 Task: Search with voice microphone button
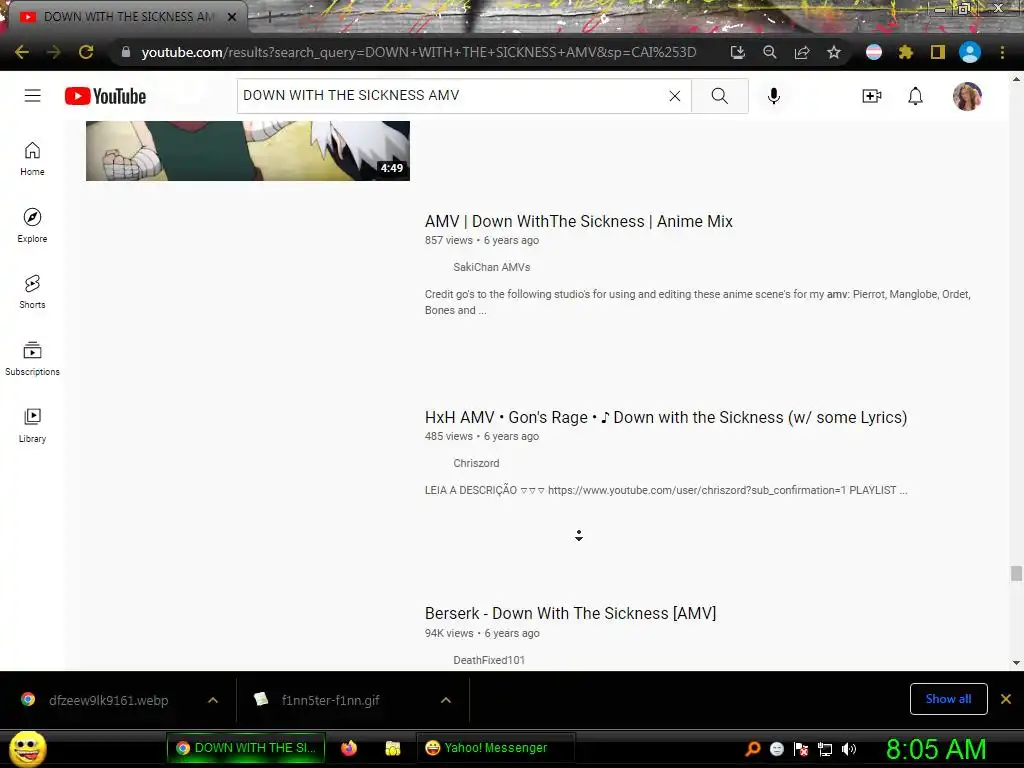tap(773, 96)
